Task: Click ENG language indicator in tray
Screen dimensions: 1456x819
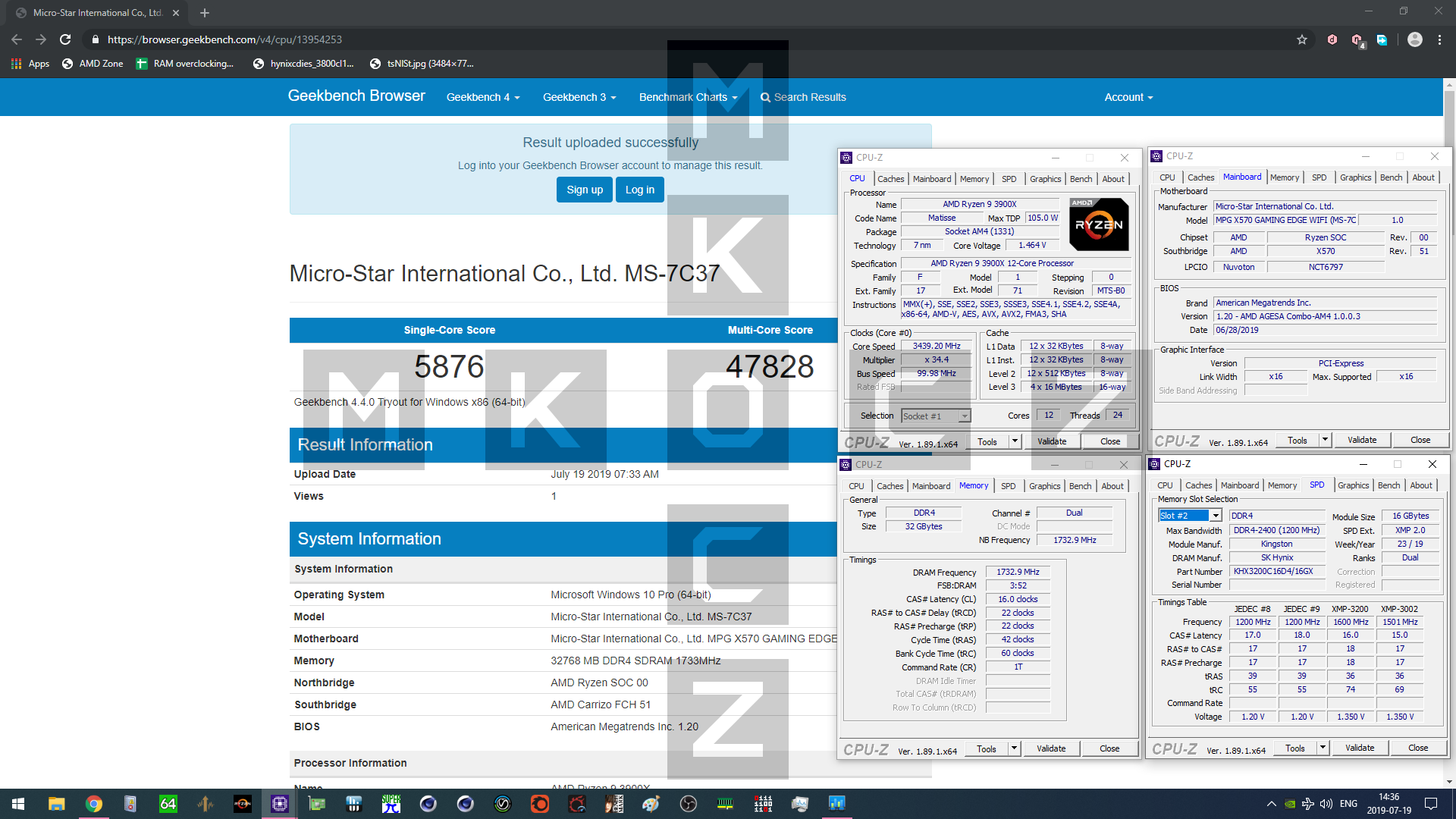Action: click(1348, 804)
